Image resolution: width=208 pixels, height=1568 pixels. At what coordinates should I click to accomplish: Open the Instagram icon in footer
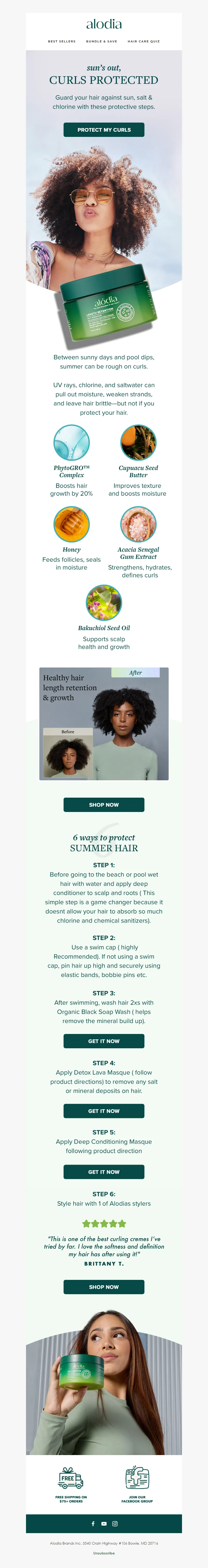point(115,1523)
